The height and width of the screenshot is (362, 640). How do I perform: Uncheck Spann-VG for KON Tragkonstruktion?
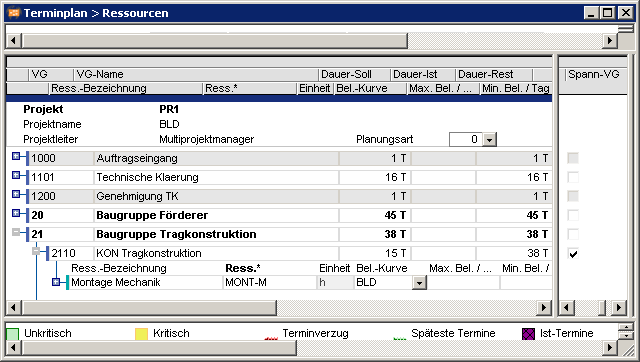click(573, 253)
